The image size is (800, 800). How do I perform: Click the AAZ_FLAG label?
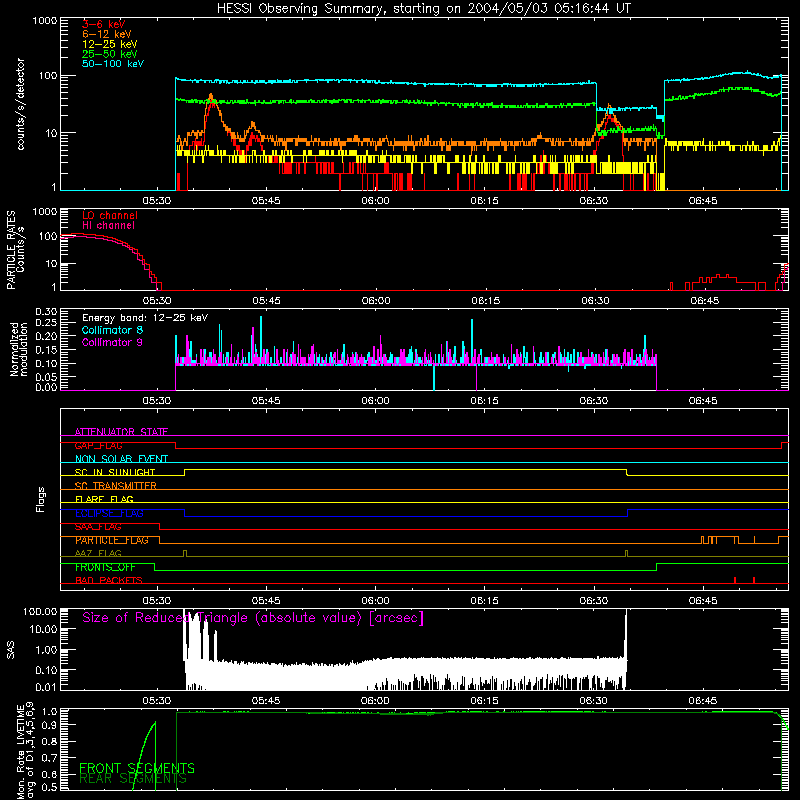(98, 553)
